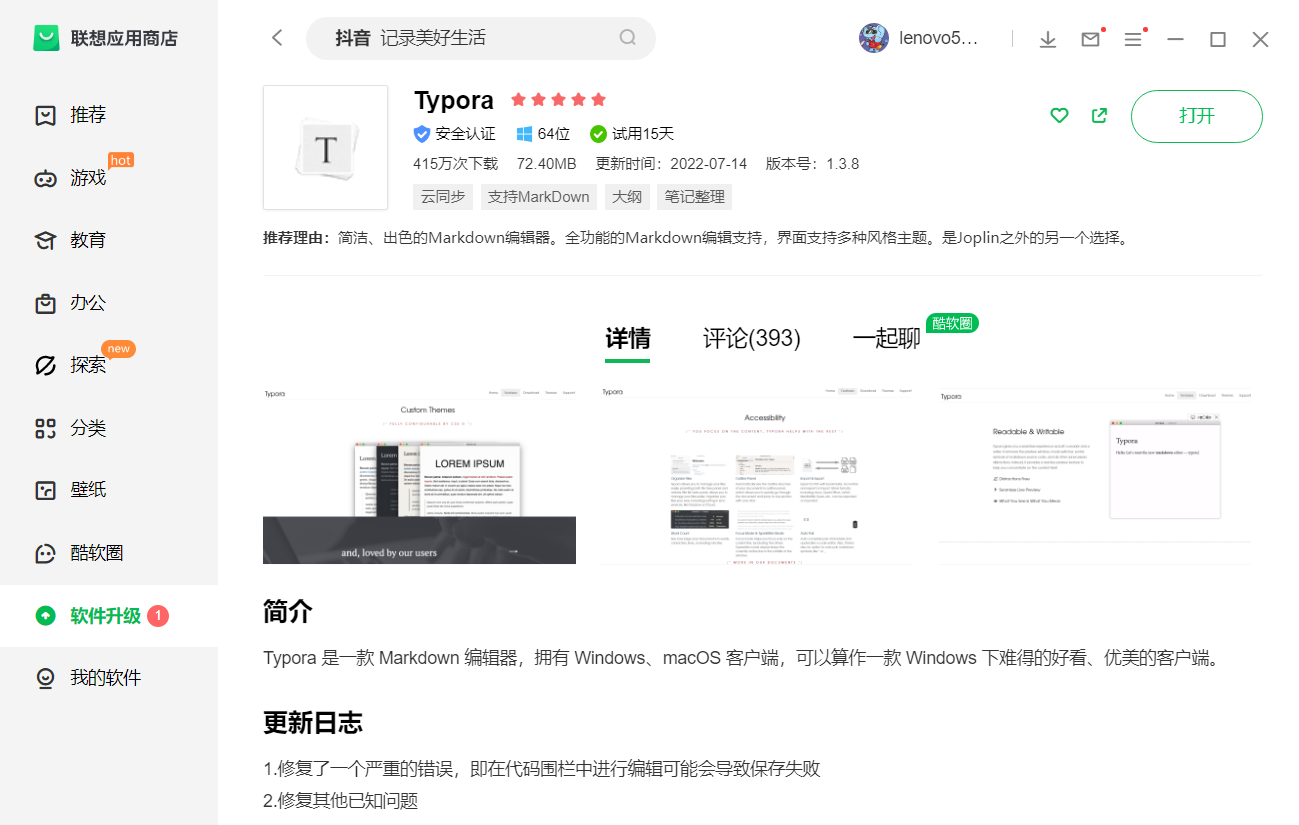1299x825 pixels.
Task: Click the hot badge on 游戏
Action: [x=121, y=160]
